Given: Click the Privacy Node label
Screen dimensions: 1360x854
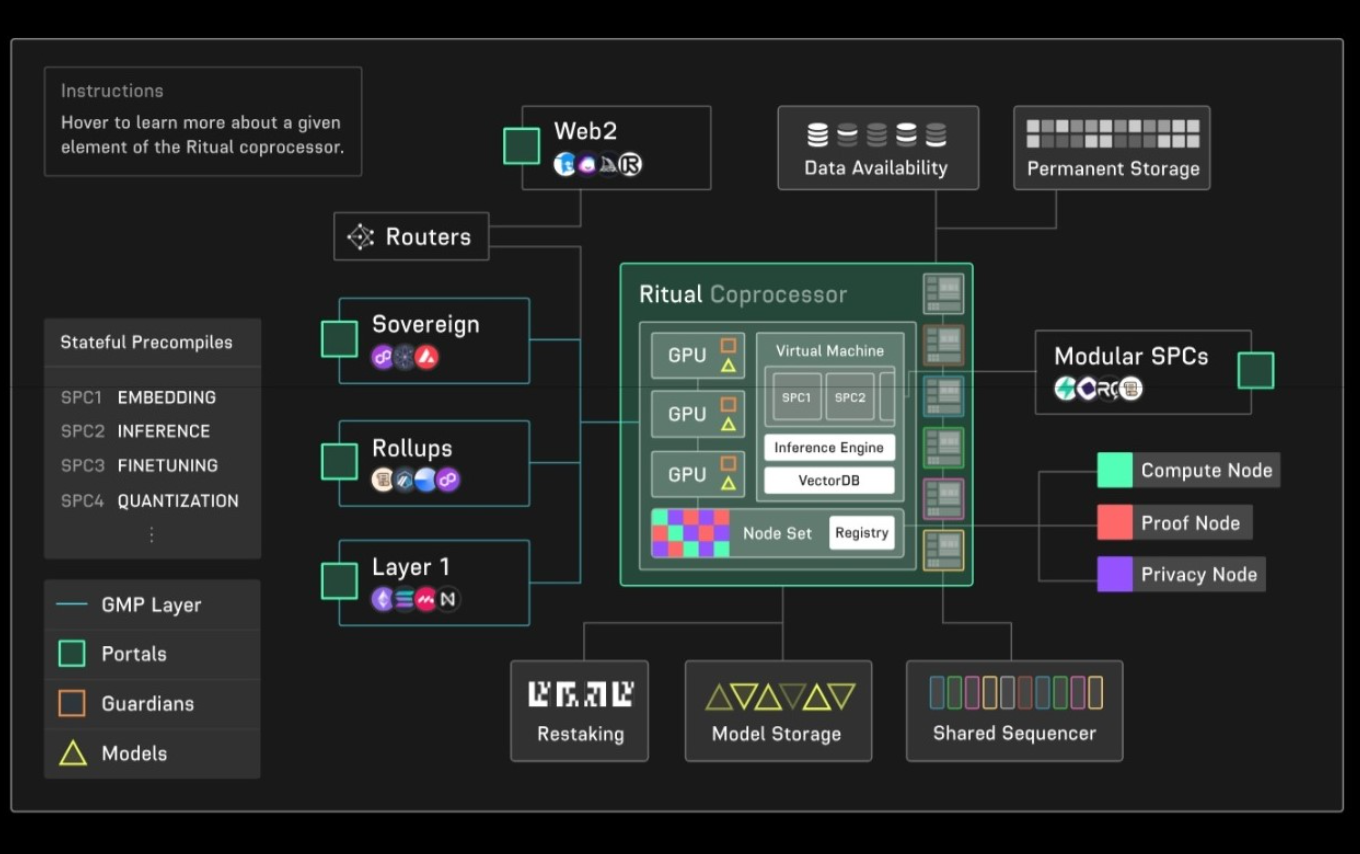Looking at the screenshot, I should coord(1199,574).
